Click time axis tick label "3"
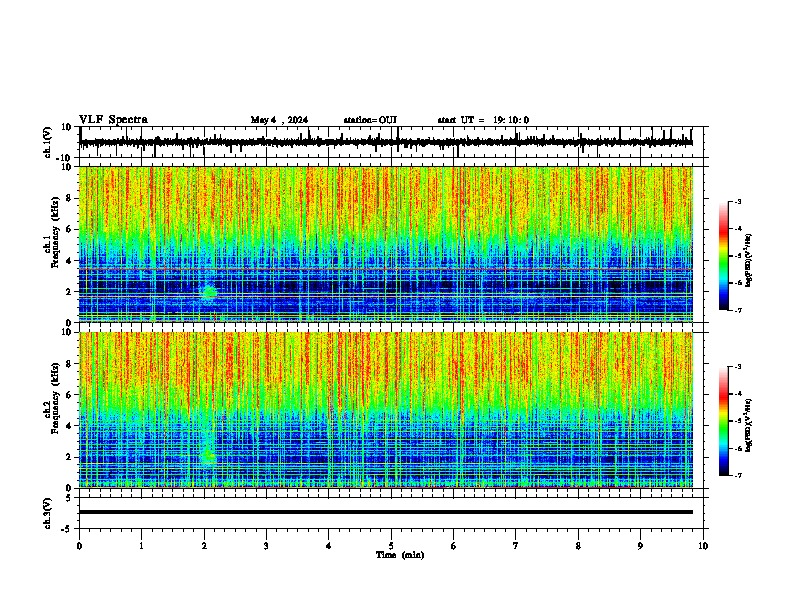This screenshot has width=792, height=612. [266, 546]
